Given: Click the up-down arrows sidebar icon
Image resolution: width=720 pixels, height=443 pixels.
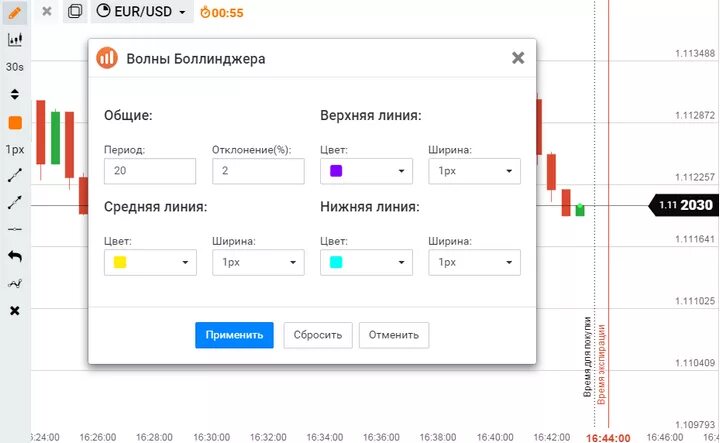Looking at the screenshot, I should click(x=15, y=95).
